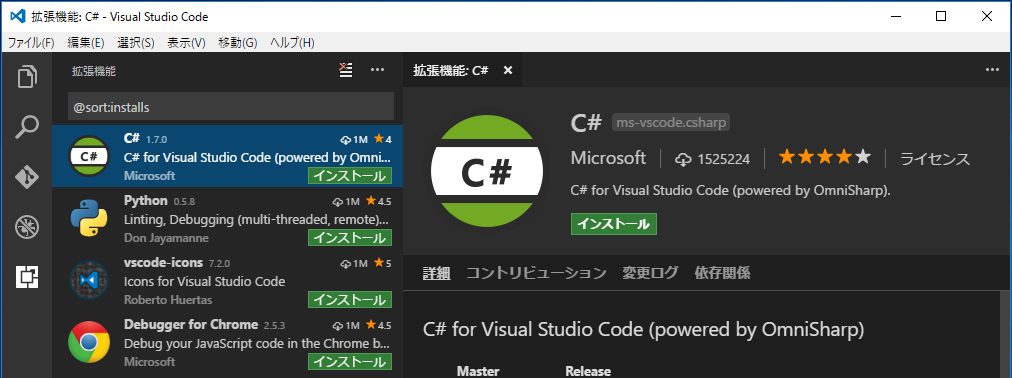
Task: Open the ファイル(F) menu
Action: point(31,43)
